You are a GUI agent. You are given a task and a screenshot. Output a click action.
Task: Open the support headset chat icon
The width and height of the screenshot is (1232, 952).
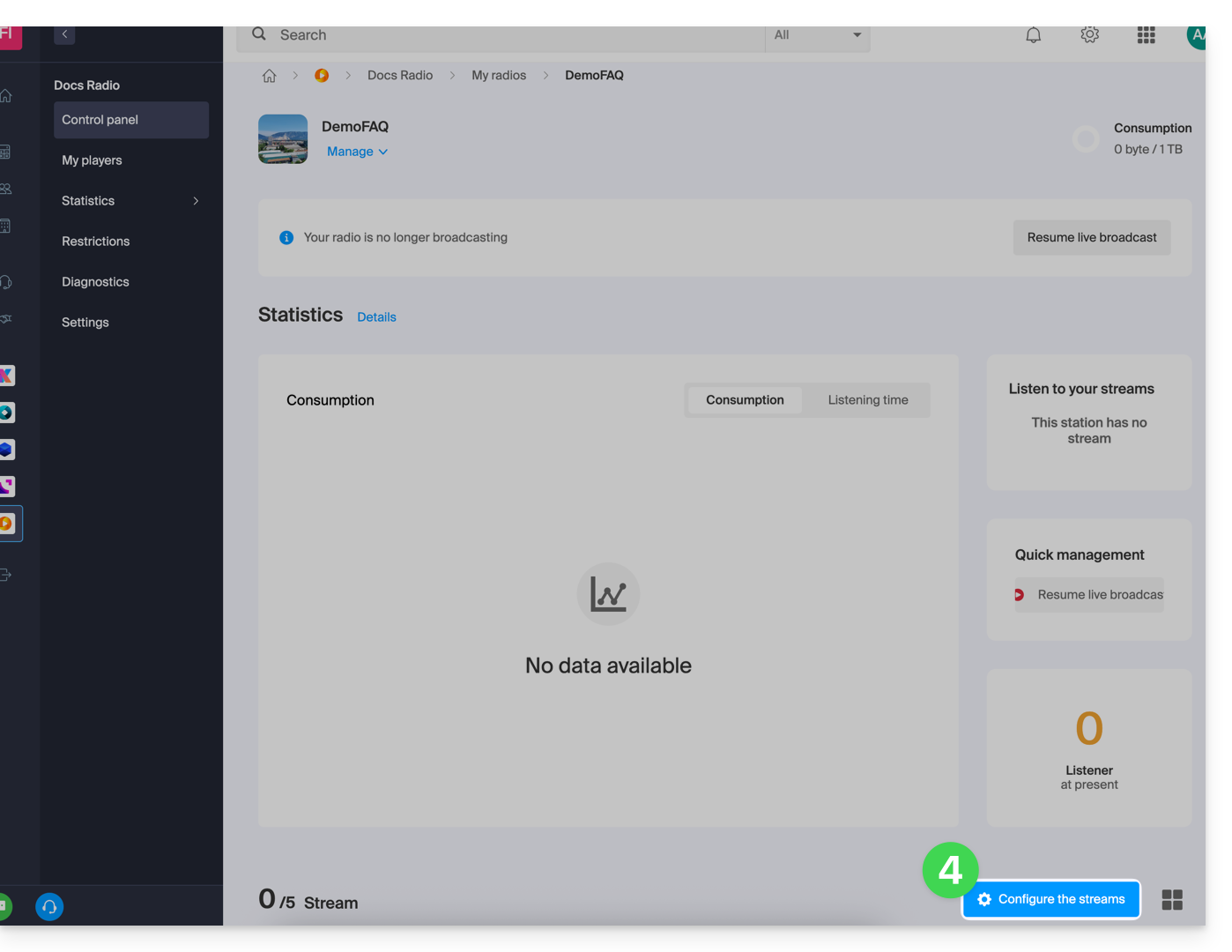coord(49,906)
